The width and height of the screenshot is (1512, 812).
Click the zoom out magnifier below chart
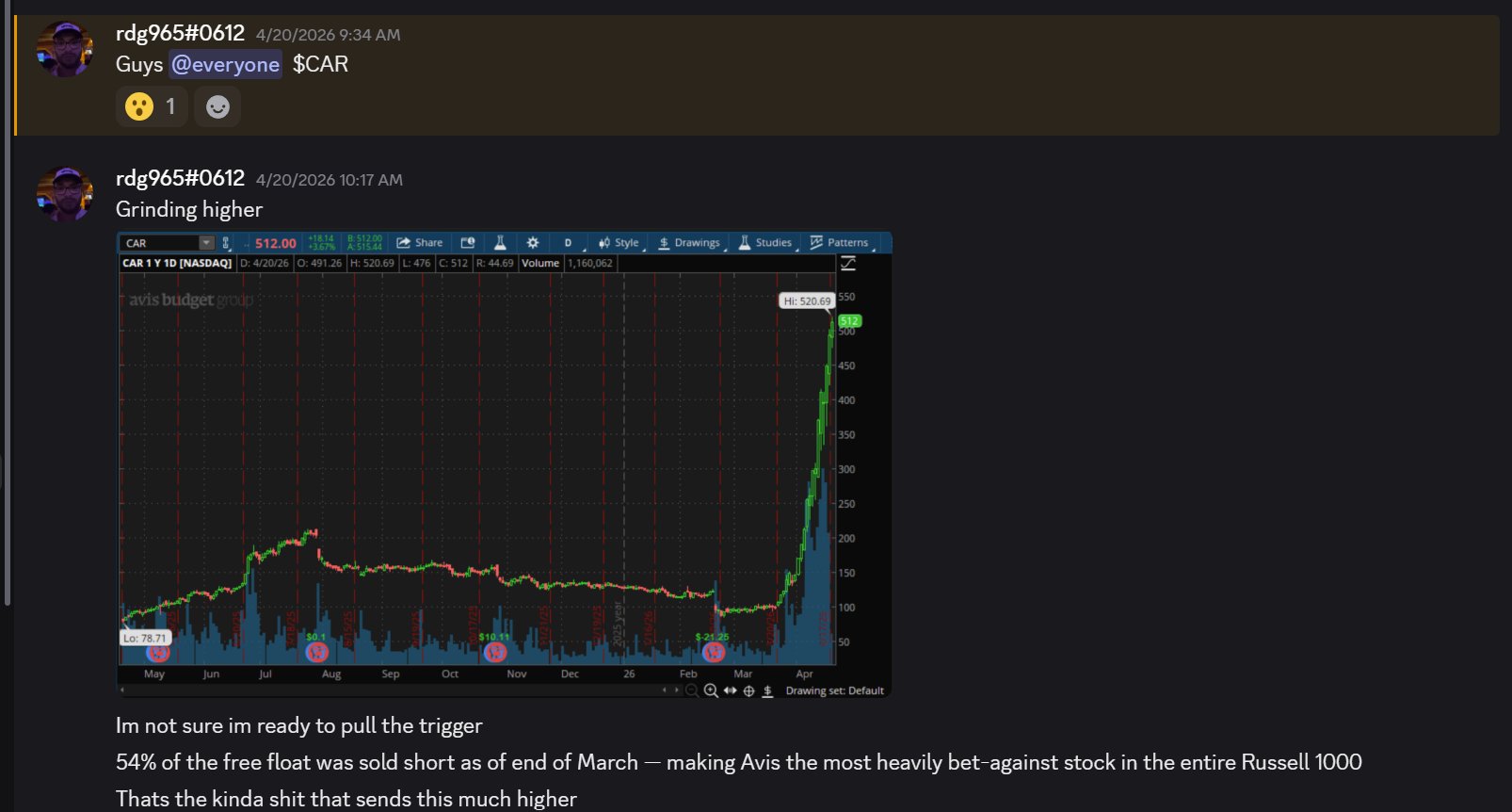pyautogui.click(x=692, y=690)
